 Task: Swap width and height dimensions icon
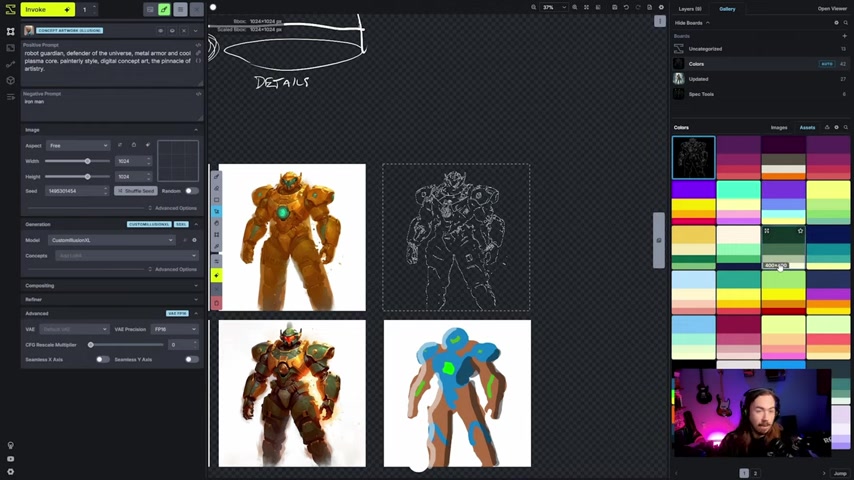click(x=120, y=145)
